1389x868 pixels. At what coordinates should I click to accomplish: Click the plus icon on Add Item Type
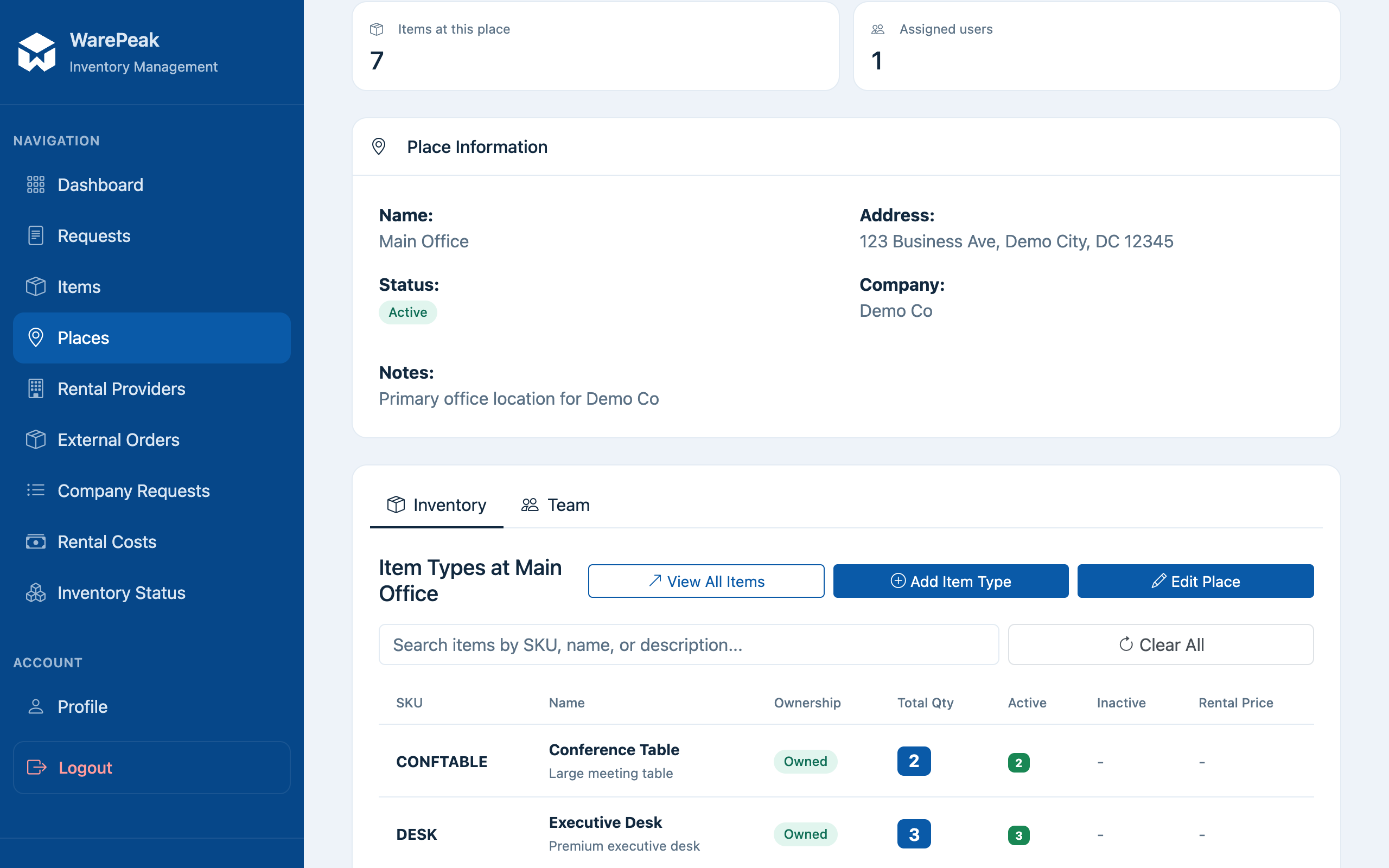tap(899, 581)
